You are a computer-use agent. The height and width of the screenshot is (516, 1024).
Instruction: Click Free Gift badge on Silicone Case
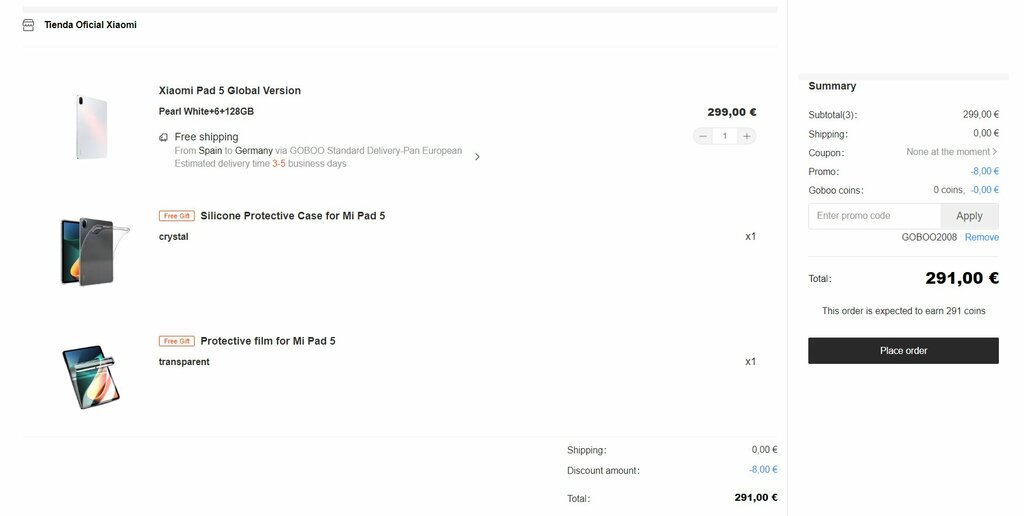pos(176,216)
